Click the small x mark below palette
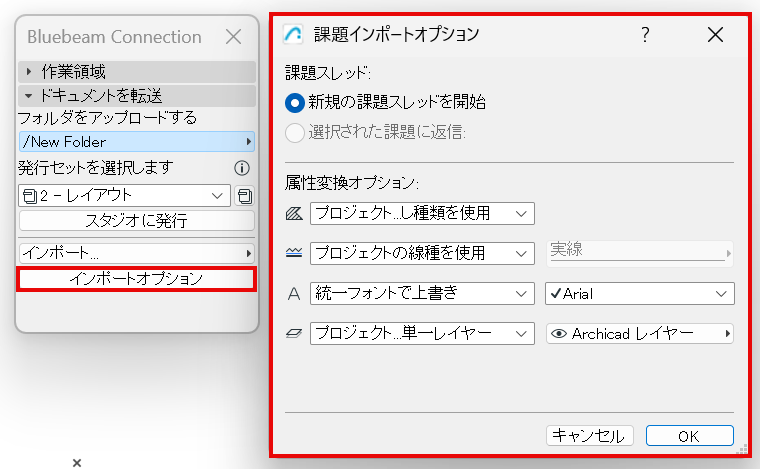 click(77, 463)
